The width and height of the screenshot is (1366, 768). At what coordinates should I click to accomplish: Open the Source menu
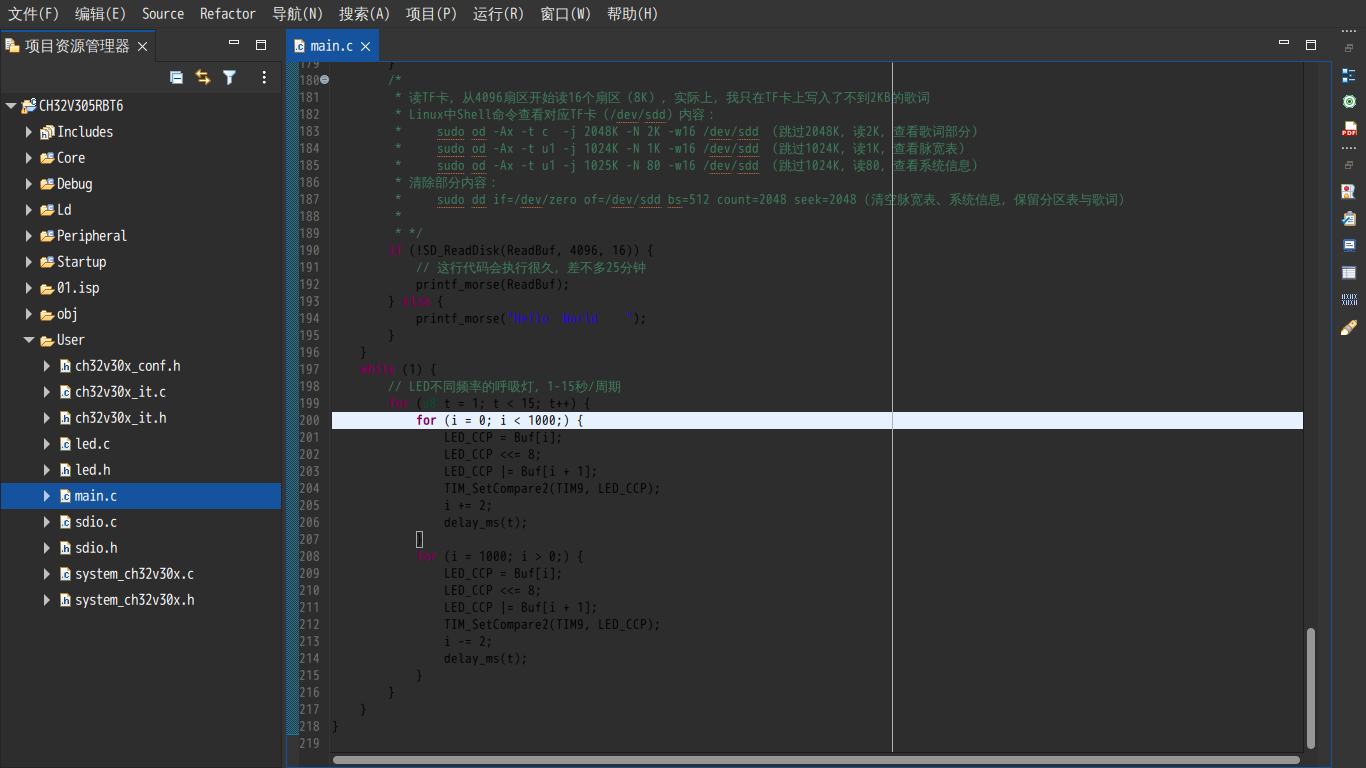tap(163, 14)
